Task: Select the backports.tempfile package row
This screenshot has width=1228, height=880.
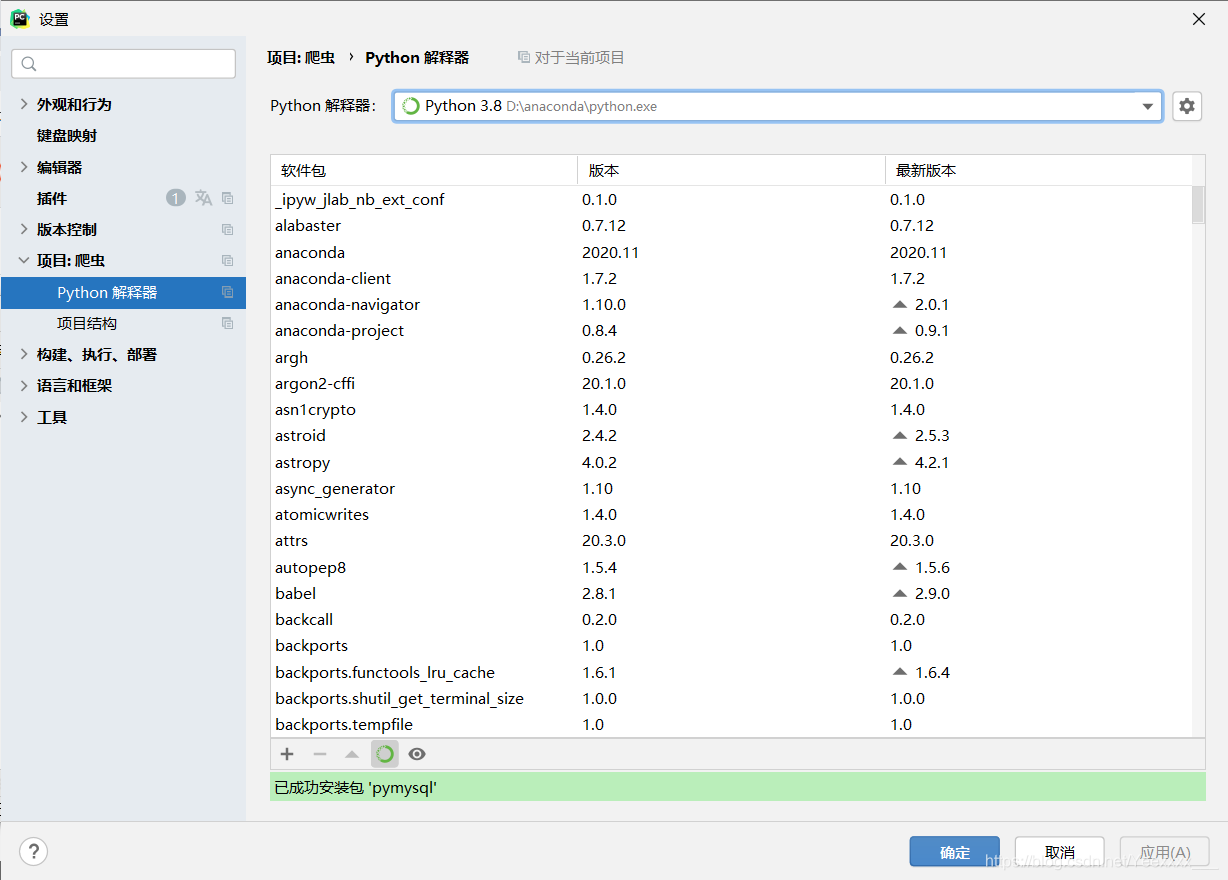Action: (731, 724)
